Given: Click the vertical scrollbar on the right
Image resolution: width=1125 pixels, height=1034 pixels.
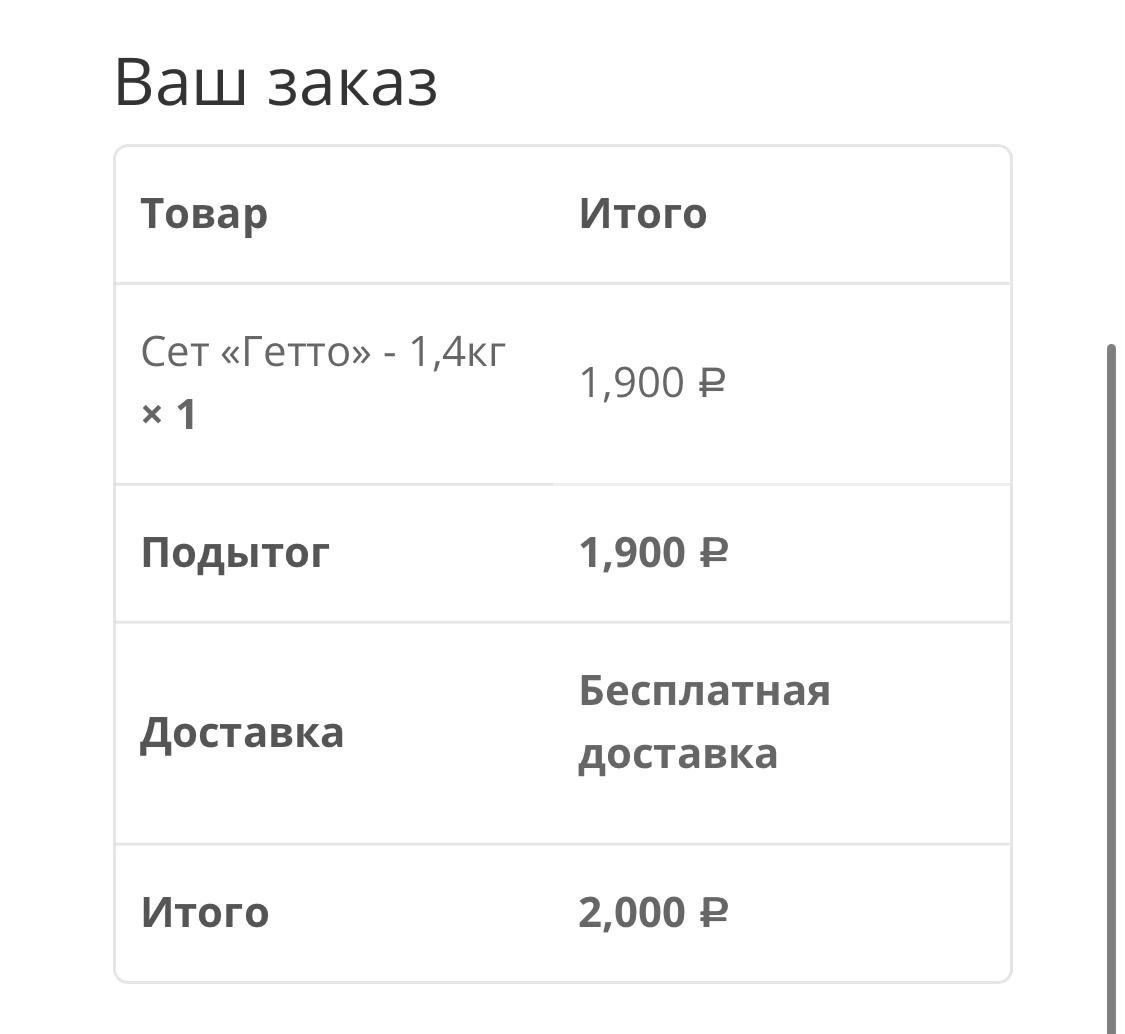Looking at the screenshot, I should pyautogui.click(x=1111, y=680).
